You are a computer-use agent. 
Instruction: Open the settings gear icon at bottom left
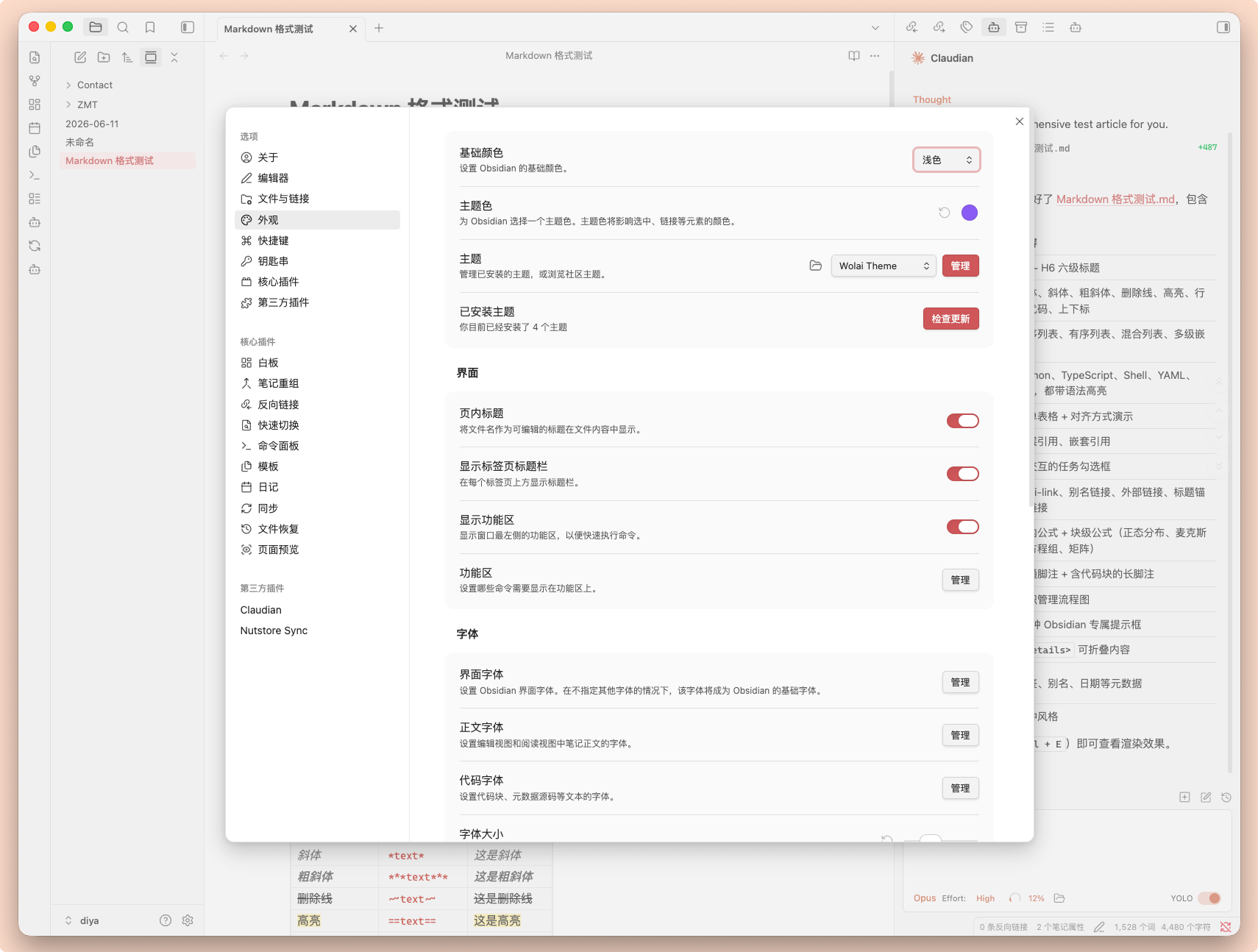tap(188, 920)
